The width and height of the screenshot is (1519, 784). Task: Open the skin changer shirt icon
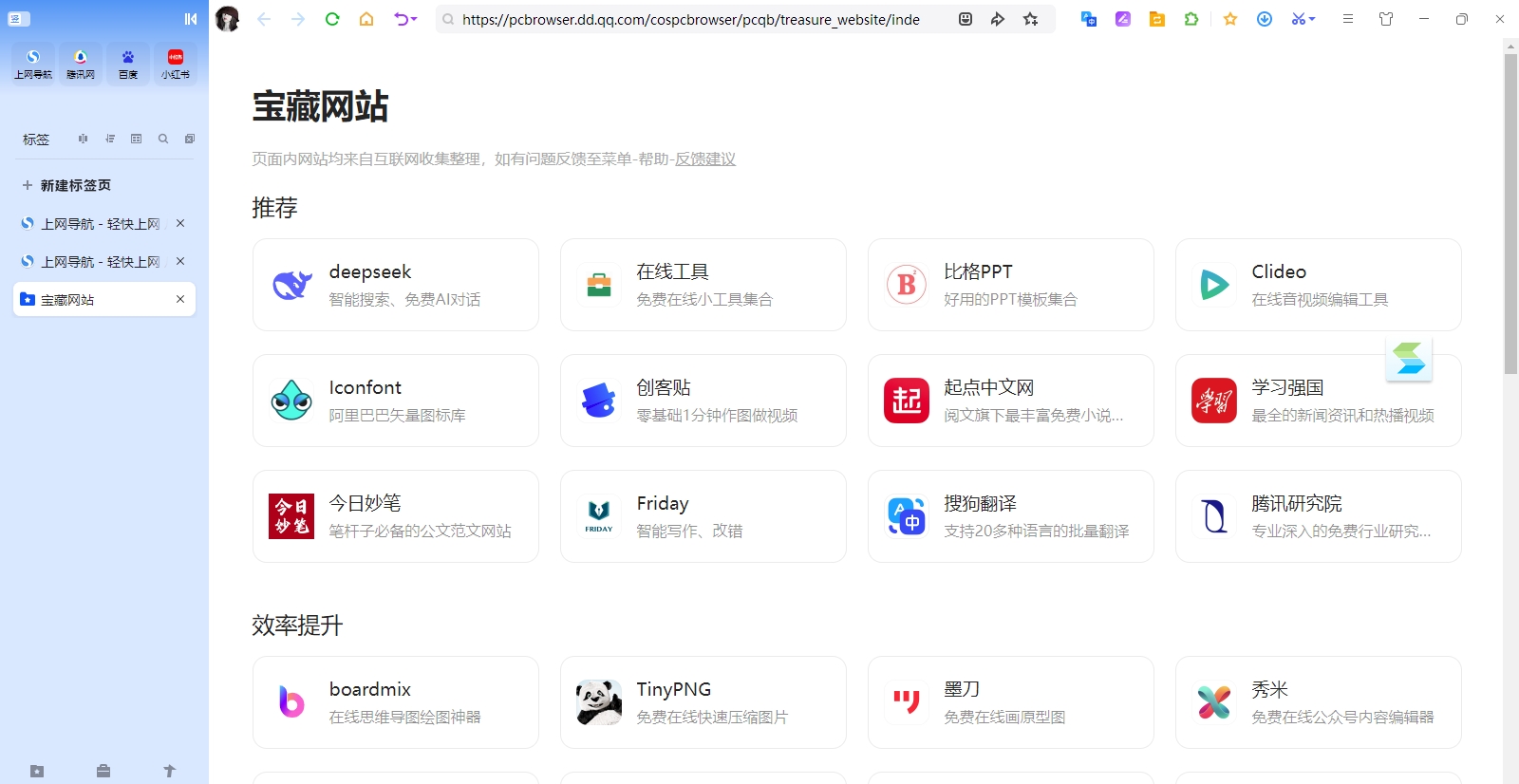tap(1386, 19)
